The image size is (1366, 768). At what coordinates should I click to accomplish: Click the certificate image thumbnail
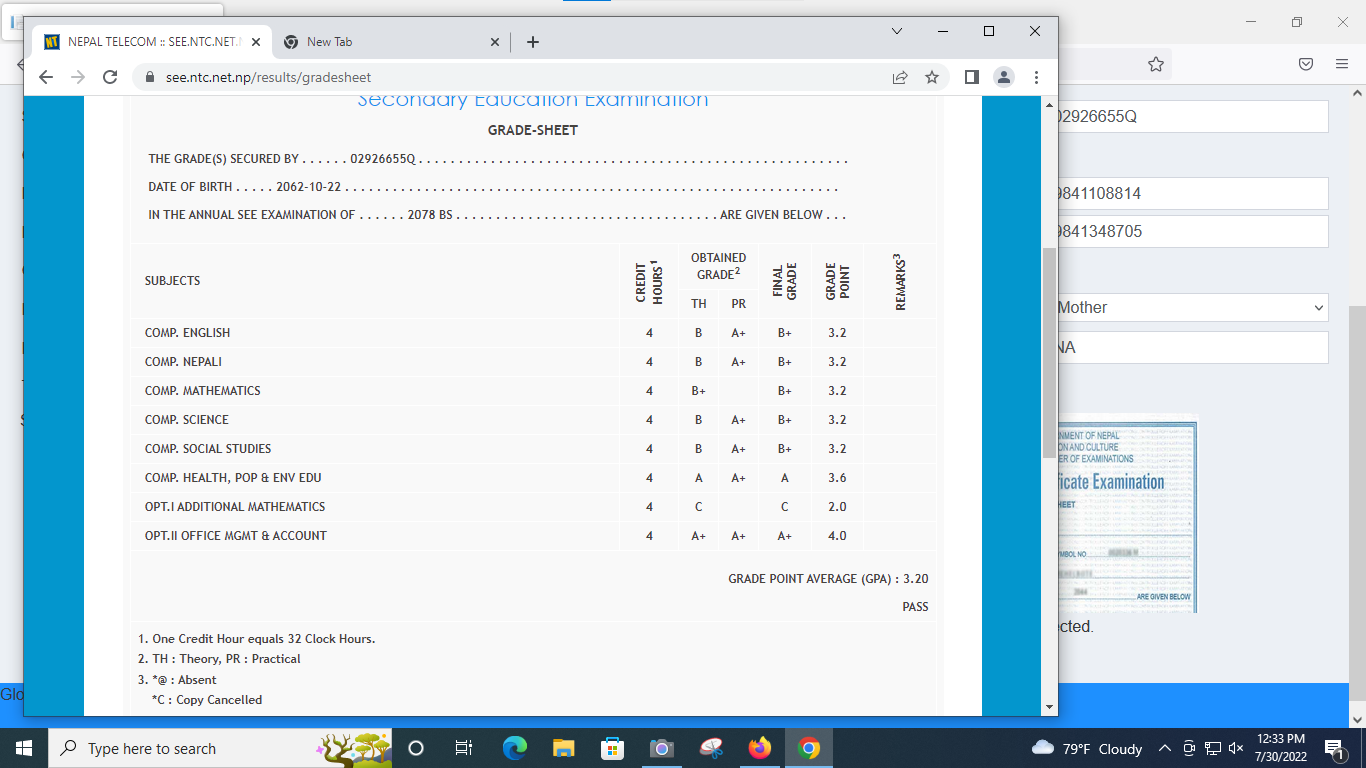(x=1126, y=515)
